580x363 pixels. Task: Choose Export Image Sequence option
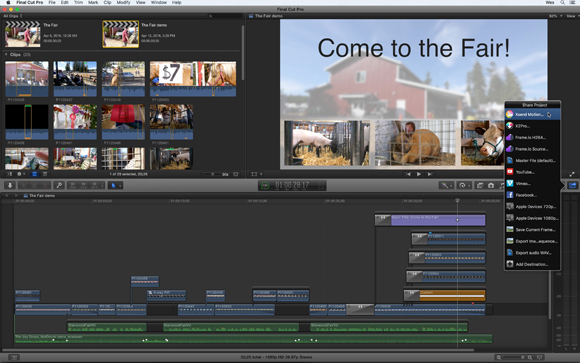(532, 241)
